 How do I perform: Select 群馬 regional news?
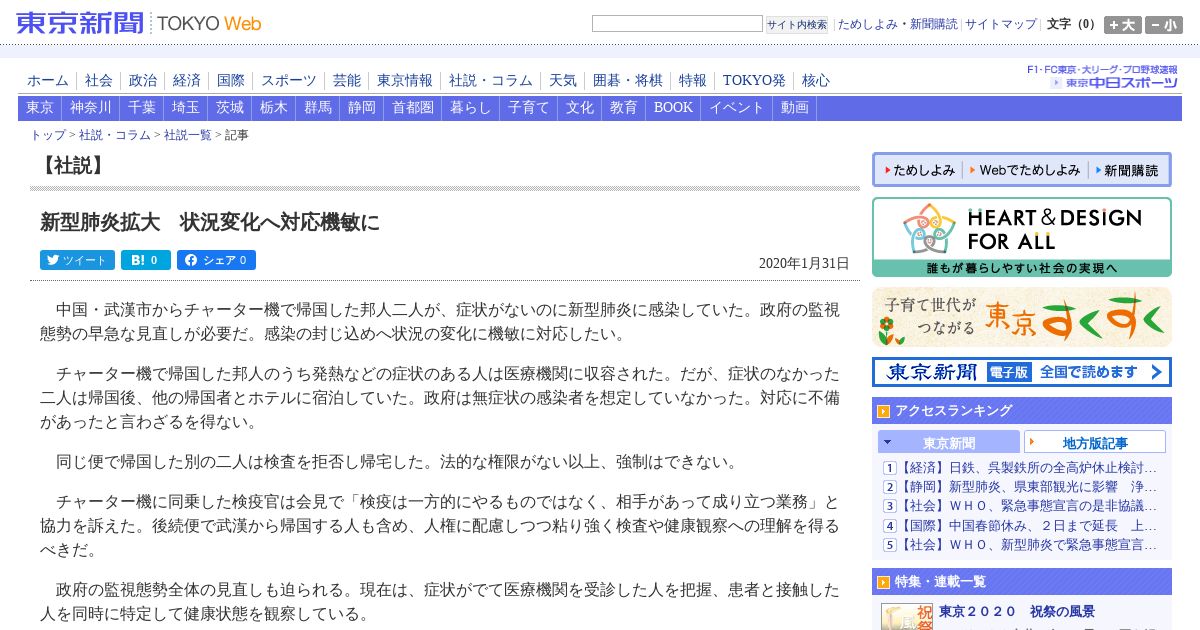pos(318,108)
